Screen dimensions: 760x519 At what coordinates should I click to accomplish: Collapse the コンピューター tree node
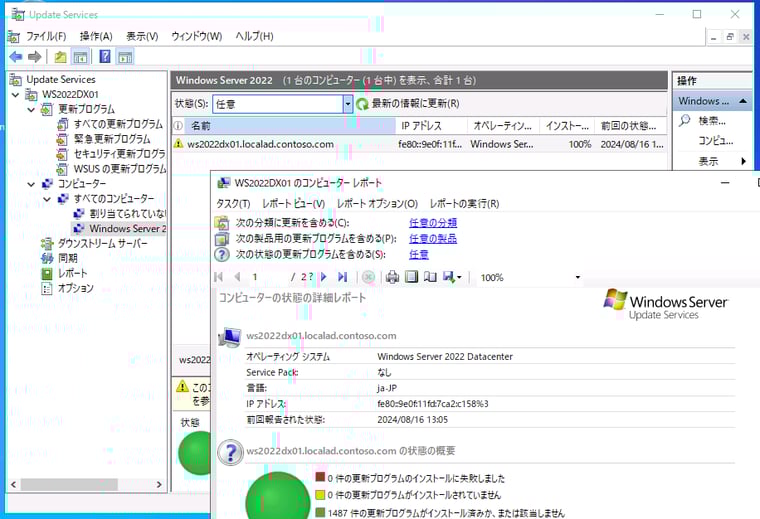[x=31, y=184]
